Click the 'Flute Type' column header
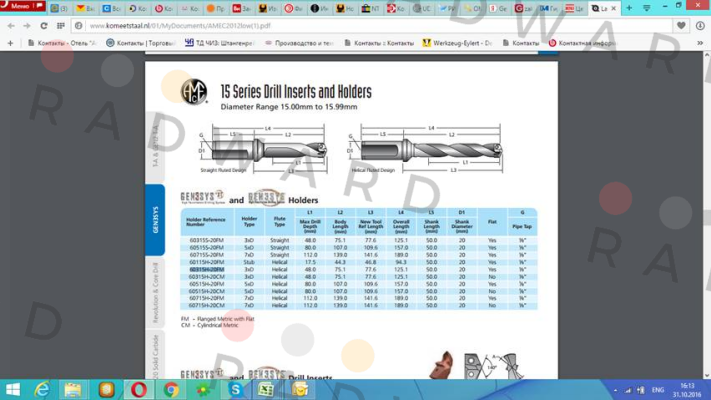The height and width of the screenshot is (400, 711). [x=279, y=221]
